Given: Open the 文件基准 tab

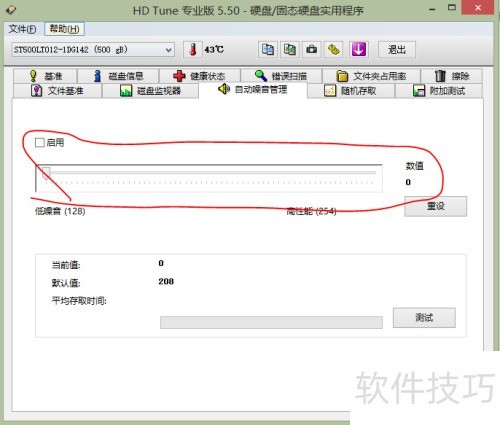Looking at the screenshot, I should point(57,91).
